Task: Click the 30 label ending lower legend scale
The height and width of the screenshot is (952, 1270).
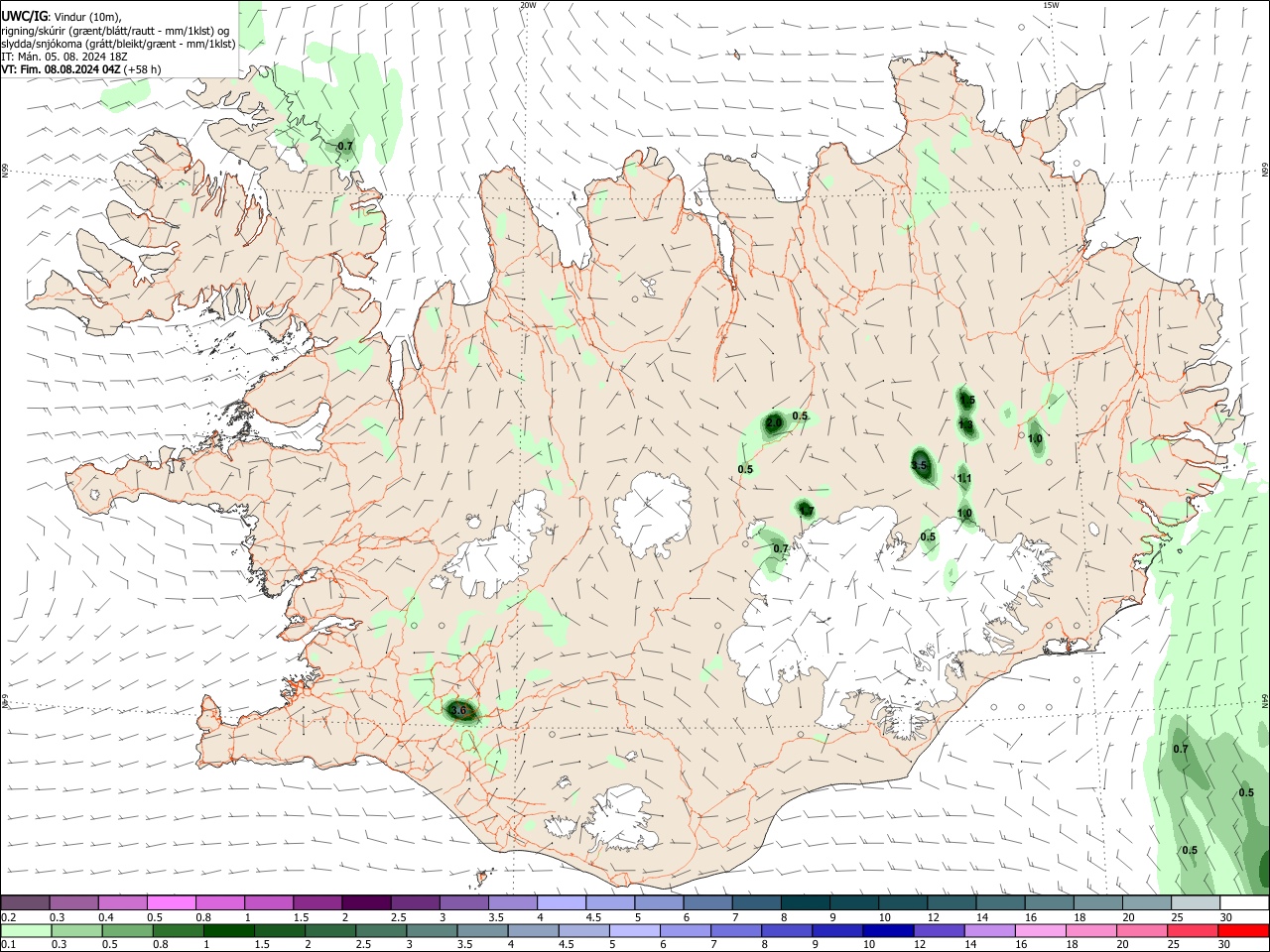Action: (1226, 945)
